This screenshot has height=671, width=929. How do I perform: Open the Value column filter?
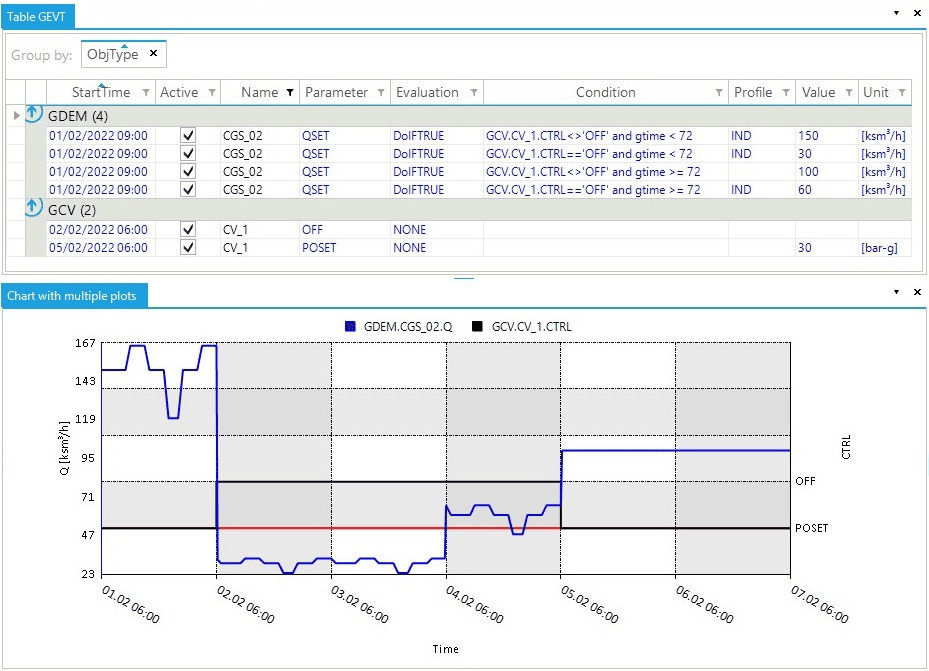(x=848, y=93)
